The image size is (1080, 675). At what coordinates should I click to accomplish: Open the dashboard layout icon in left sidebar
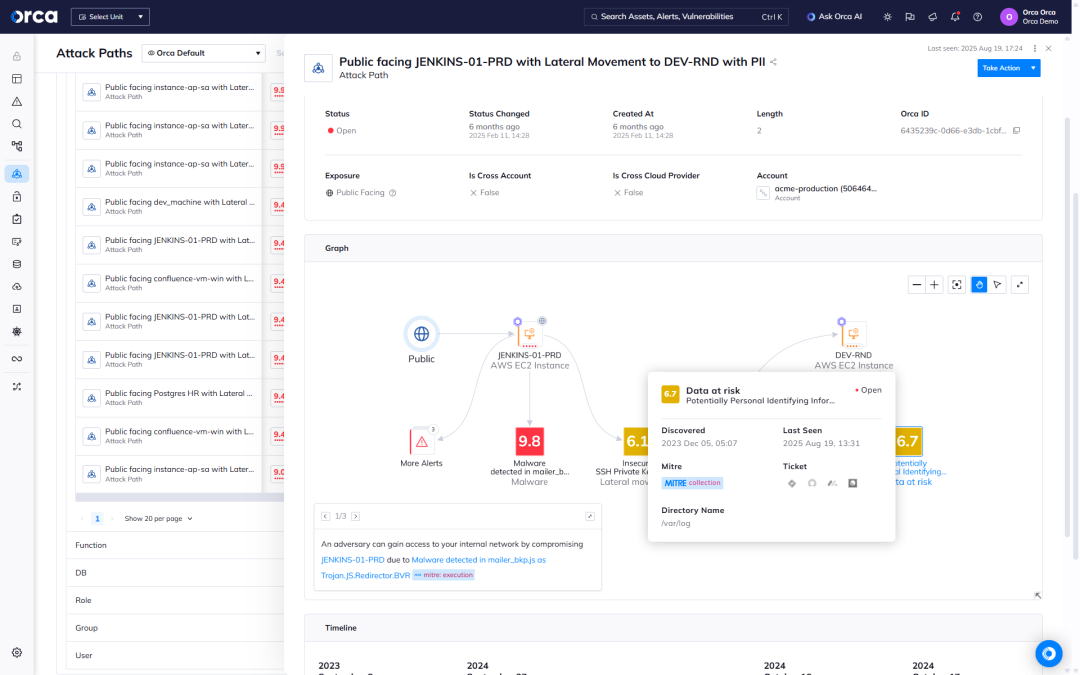click(x=17, y=79)
